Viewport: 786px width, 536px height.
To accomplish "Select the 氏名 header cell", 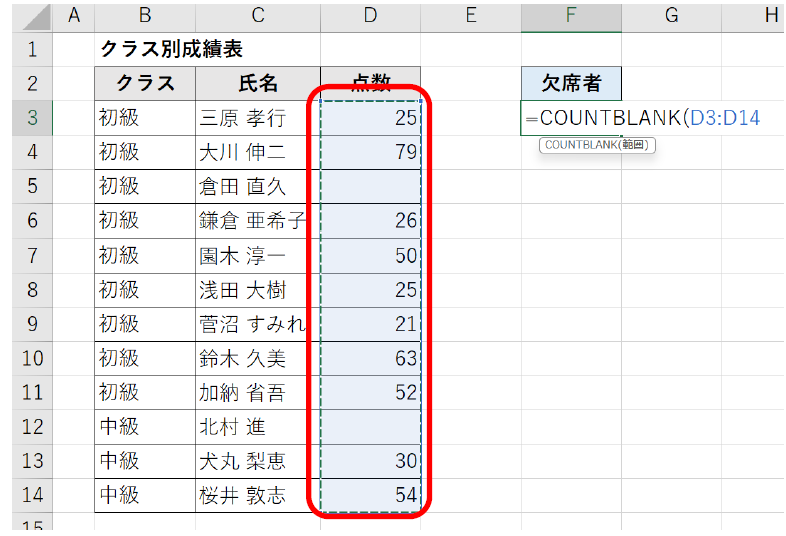I will click(258, 83).
